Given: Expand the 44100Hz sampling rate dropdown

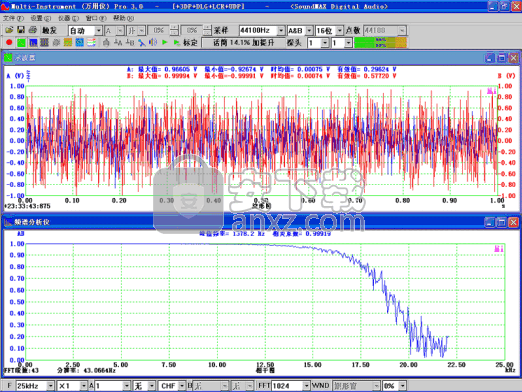Looking at the screenshot, I should pos(281,31).
